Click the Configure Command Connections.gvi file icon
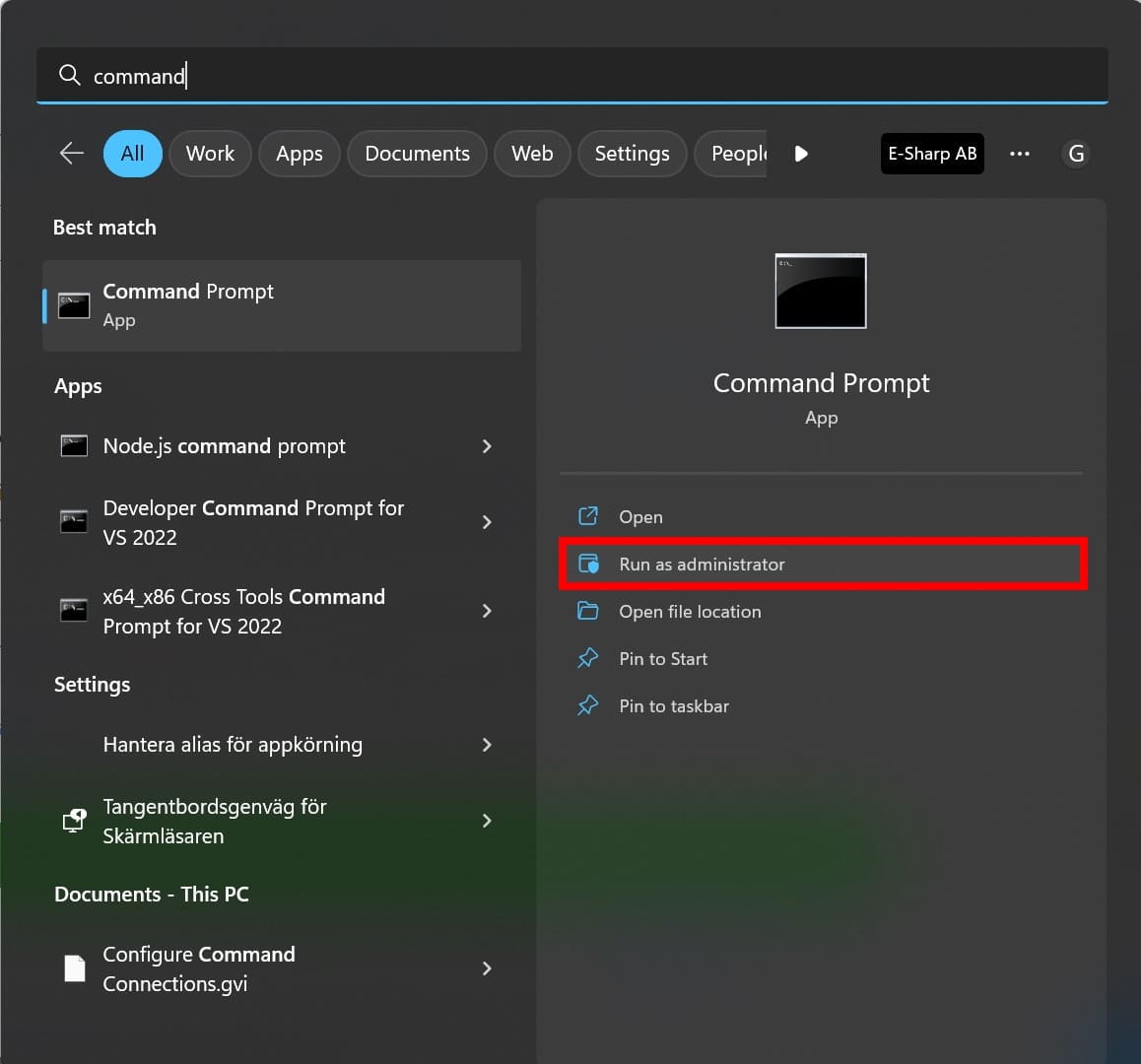The image size is (1141, 1064). 75,968
